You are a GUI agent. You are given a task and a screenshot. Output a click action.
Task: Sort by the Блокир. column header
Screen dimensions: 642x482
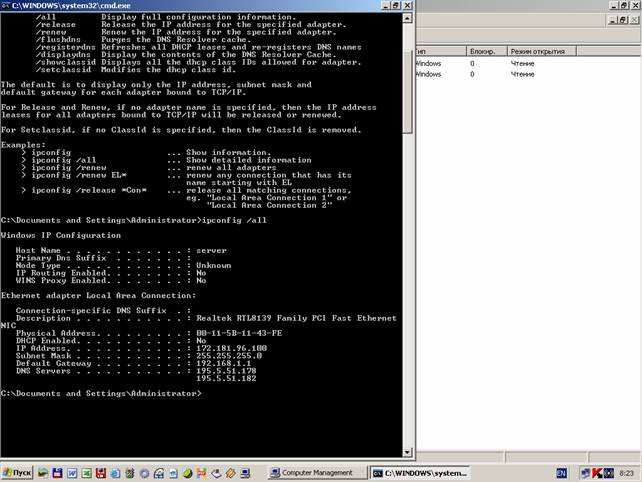point(486,51)
